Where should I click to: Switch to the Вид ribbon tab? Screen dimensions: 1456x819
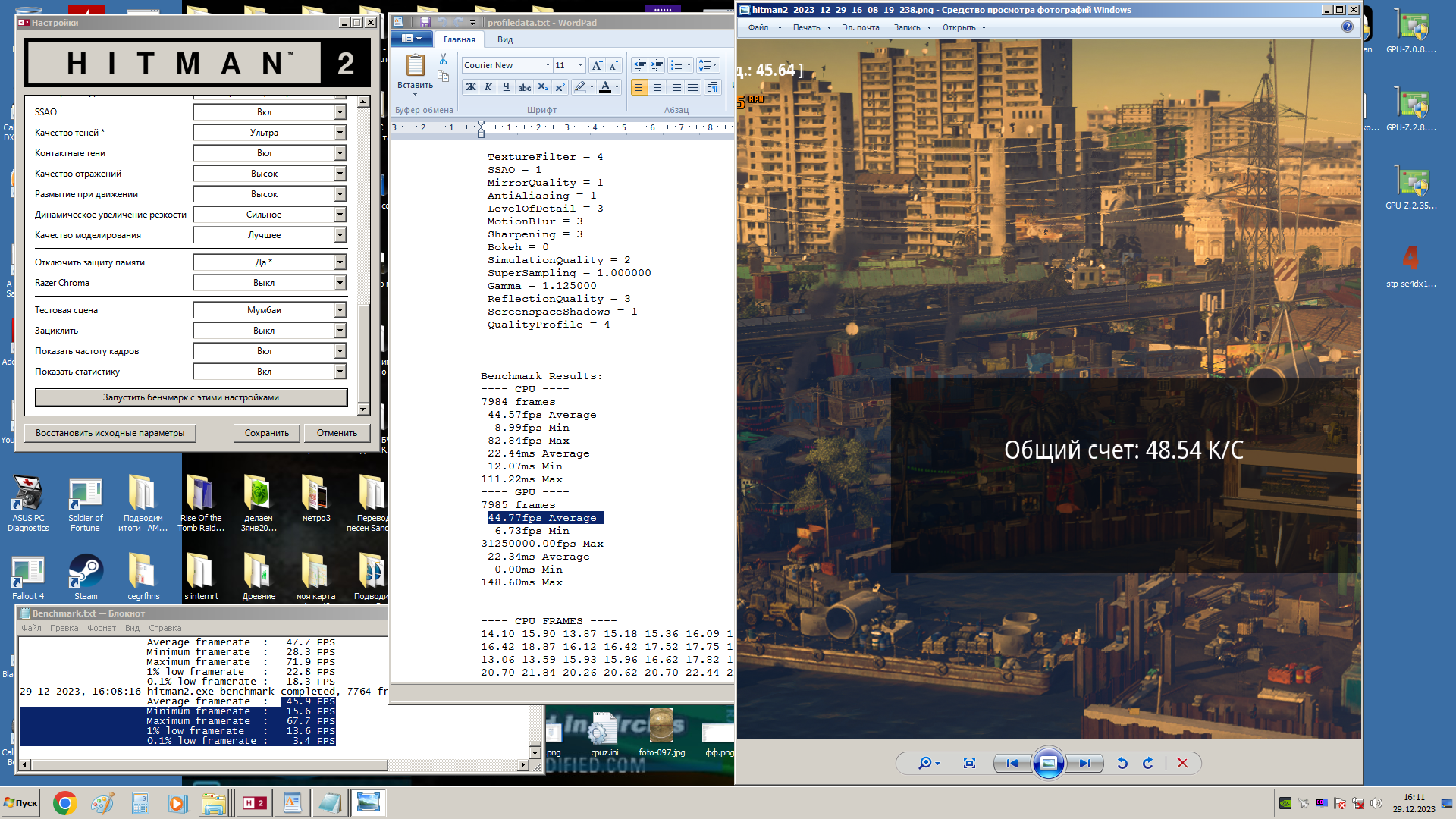[x=505, y=39]
